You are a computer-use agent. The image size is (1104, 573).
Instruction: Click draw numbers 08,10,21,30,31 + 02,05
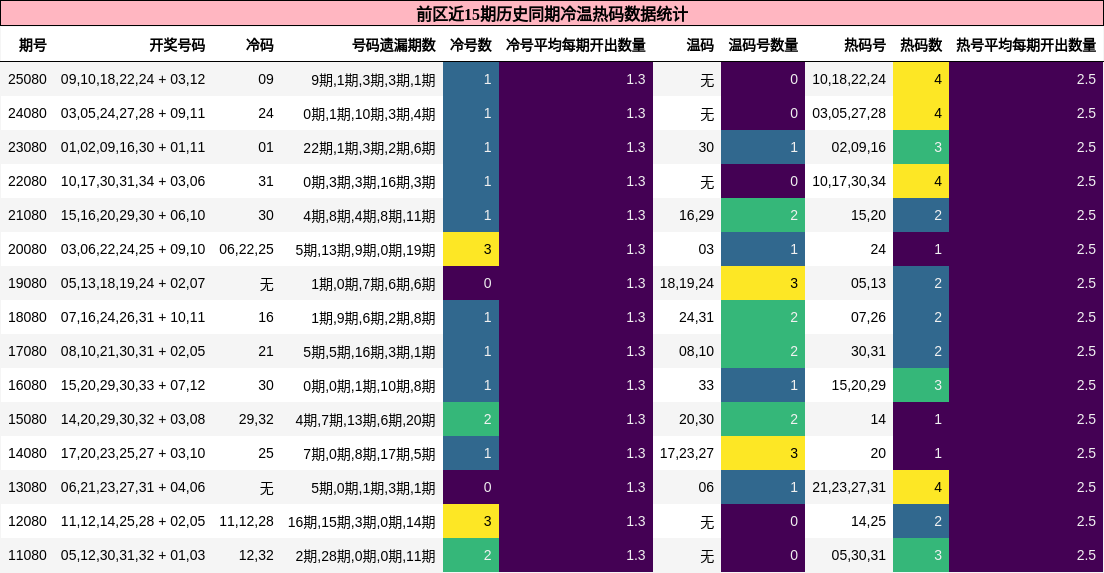point(133,351)
